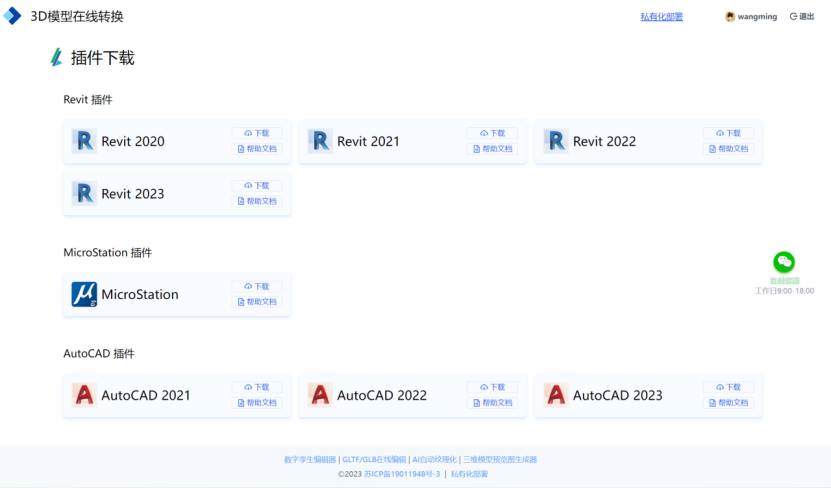
Task: Open help document for Revit 2020
Action: [x=257, y=149]
